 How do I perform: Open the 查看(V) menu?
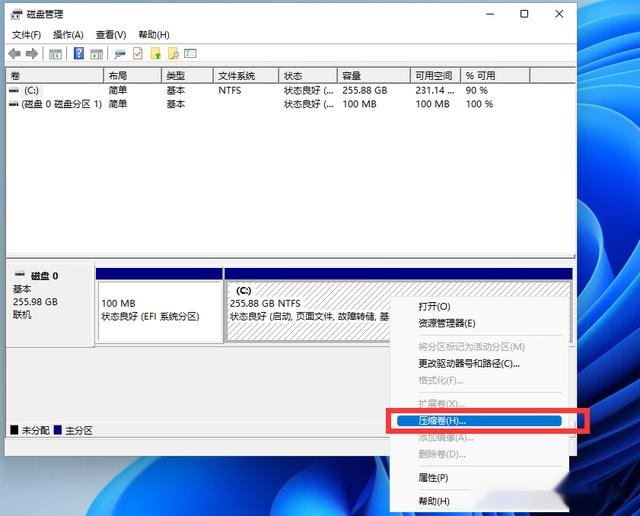[111, 35]
